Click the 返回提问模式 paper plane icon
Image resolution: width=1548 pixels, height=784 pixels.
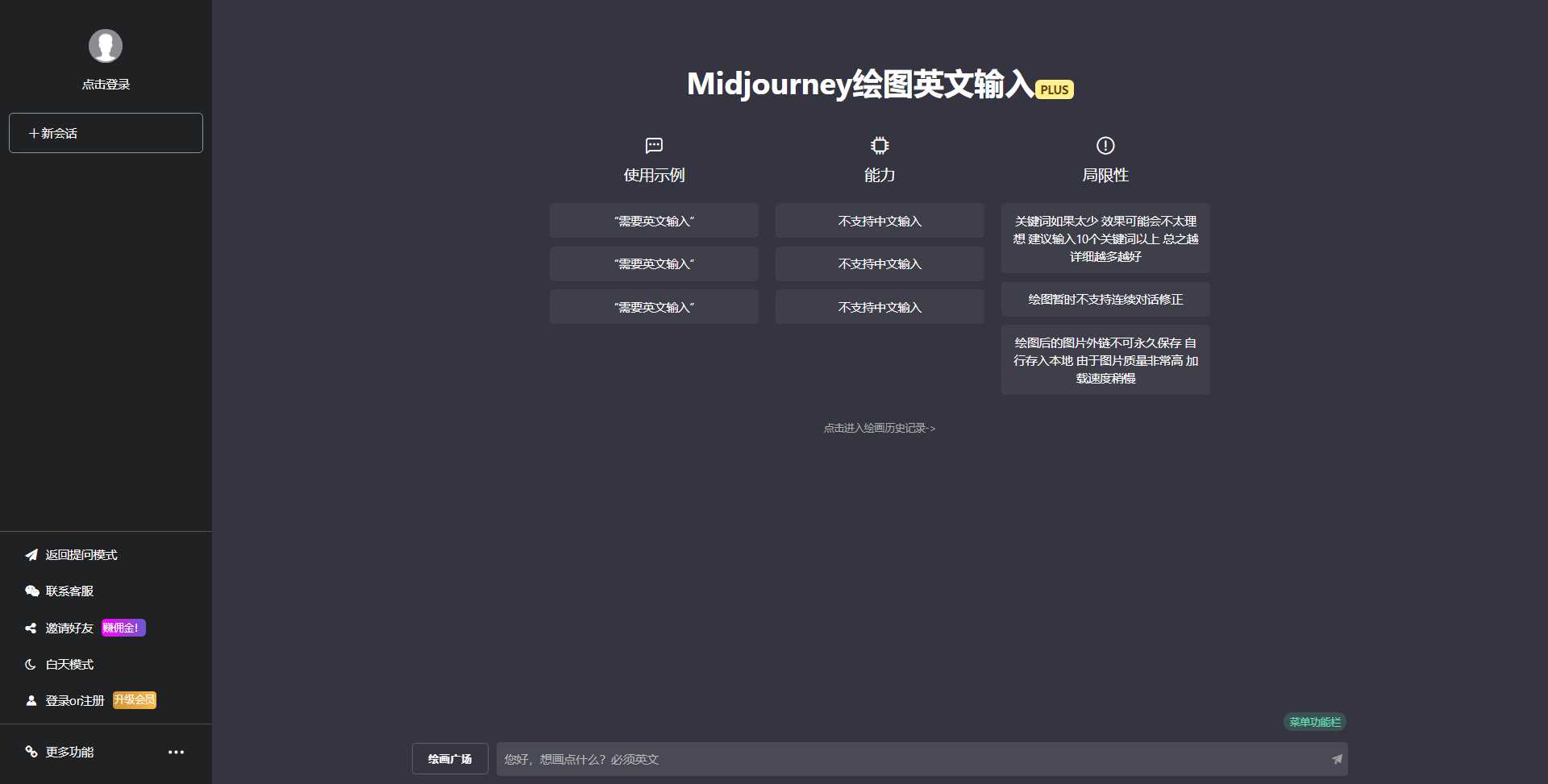coord(31,555)
